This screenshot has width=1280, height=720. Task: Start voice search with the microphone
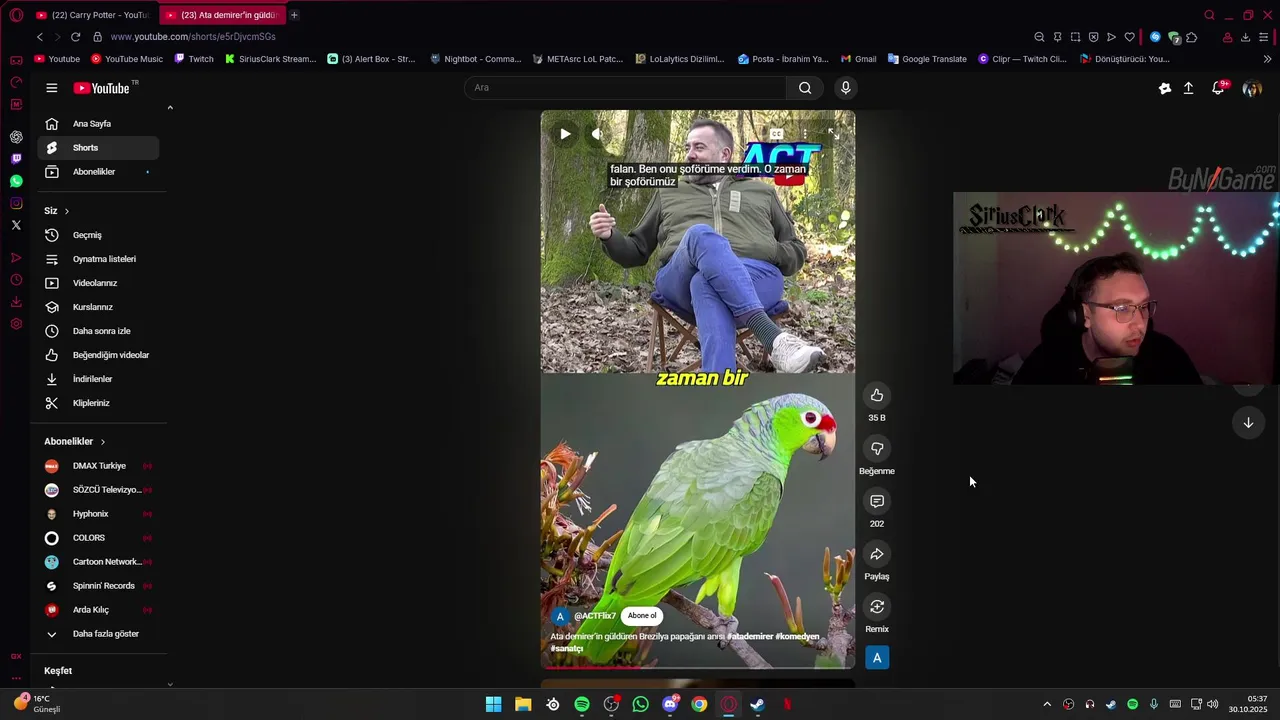coord(846,88)
